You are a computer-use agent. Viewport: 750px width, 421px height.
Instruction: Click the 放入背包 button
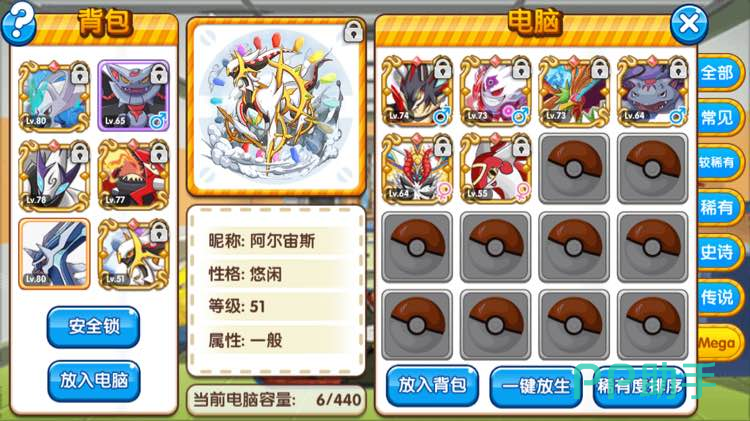(x=432, y=386)
